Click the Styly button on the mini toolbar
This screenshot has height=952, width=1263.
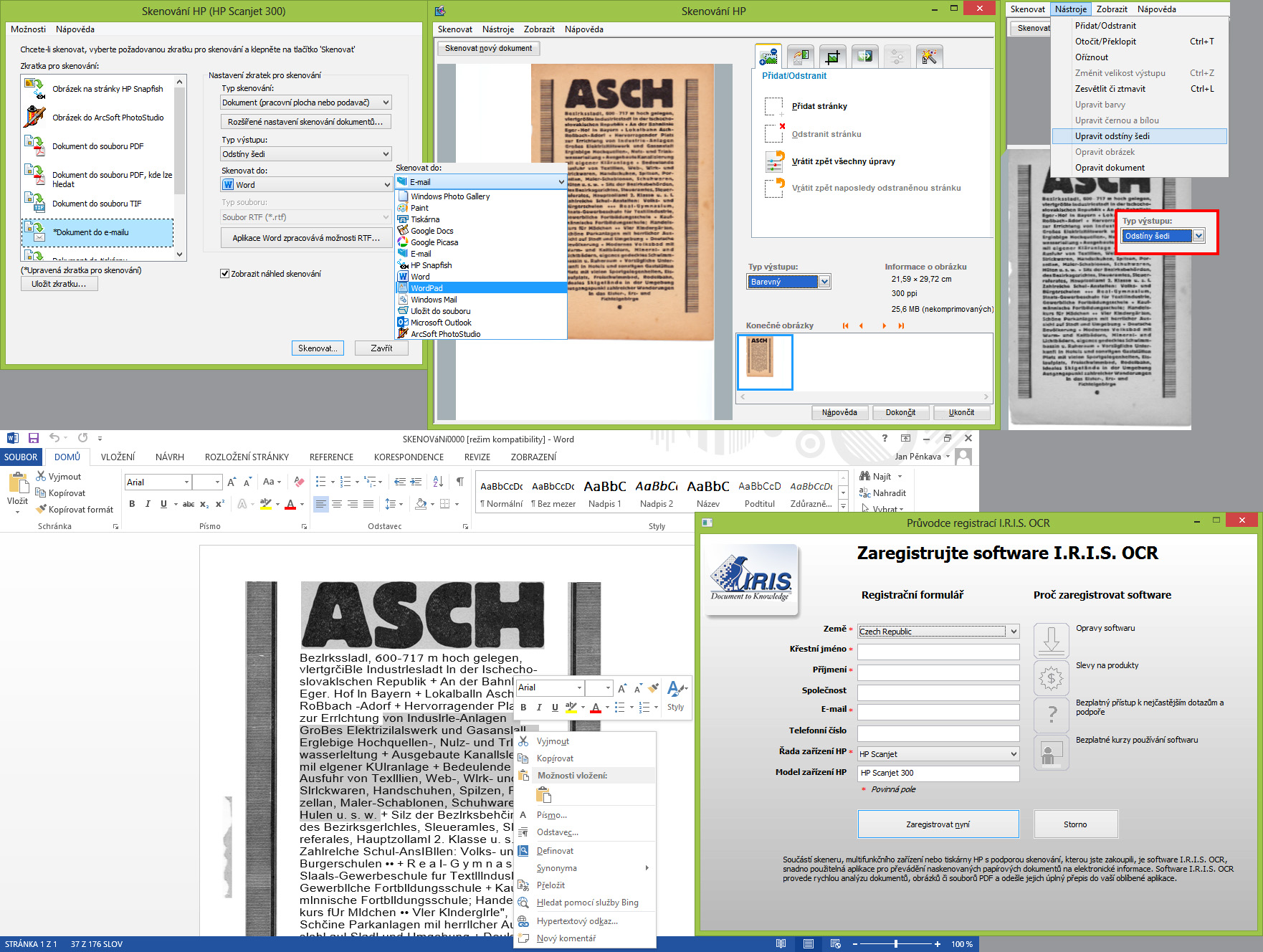tap(675, 695)
